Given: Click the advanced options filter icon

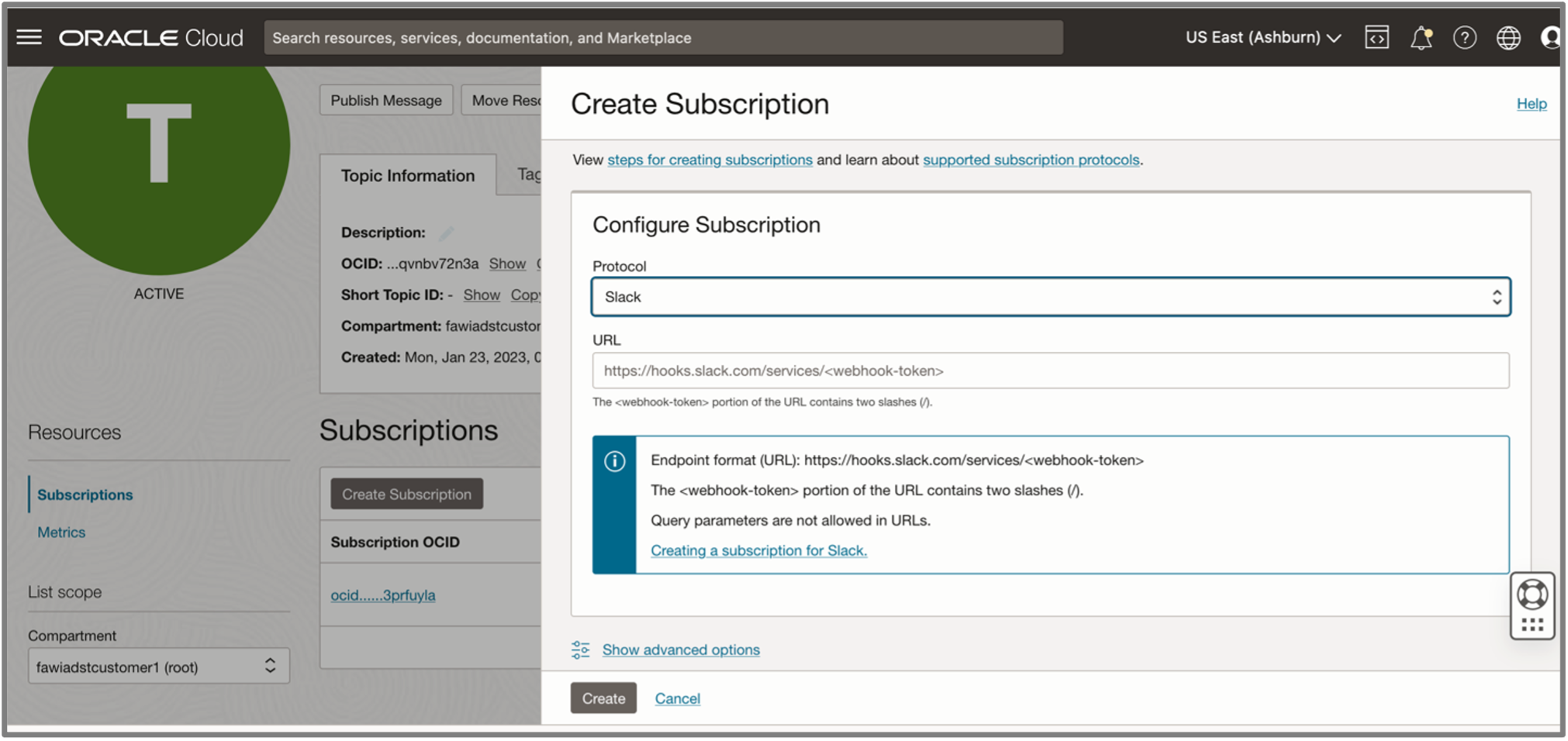Looking at the screenshot, I should (x=580, y=650).
